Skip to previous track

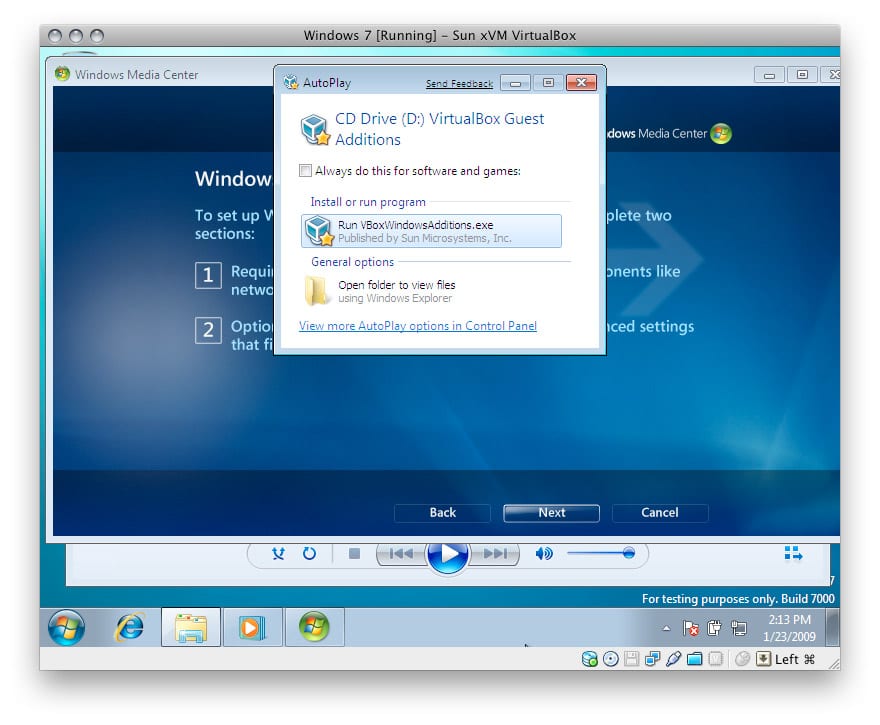coord(401,554)
